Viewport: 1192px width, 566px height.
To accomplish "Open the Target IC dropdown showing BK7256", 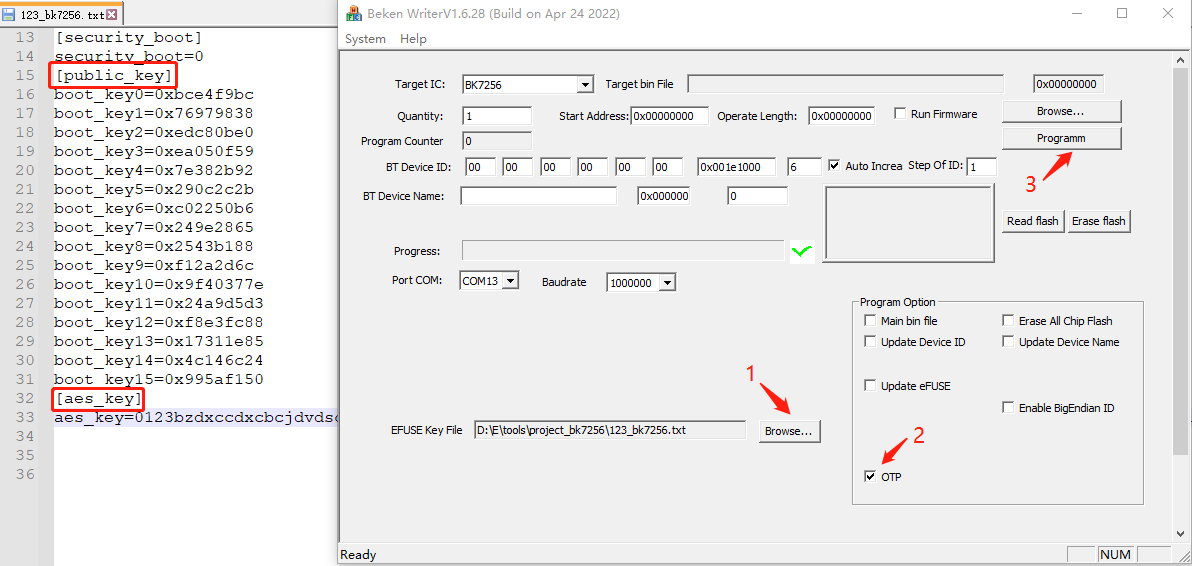I will [x=584, y=85].
